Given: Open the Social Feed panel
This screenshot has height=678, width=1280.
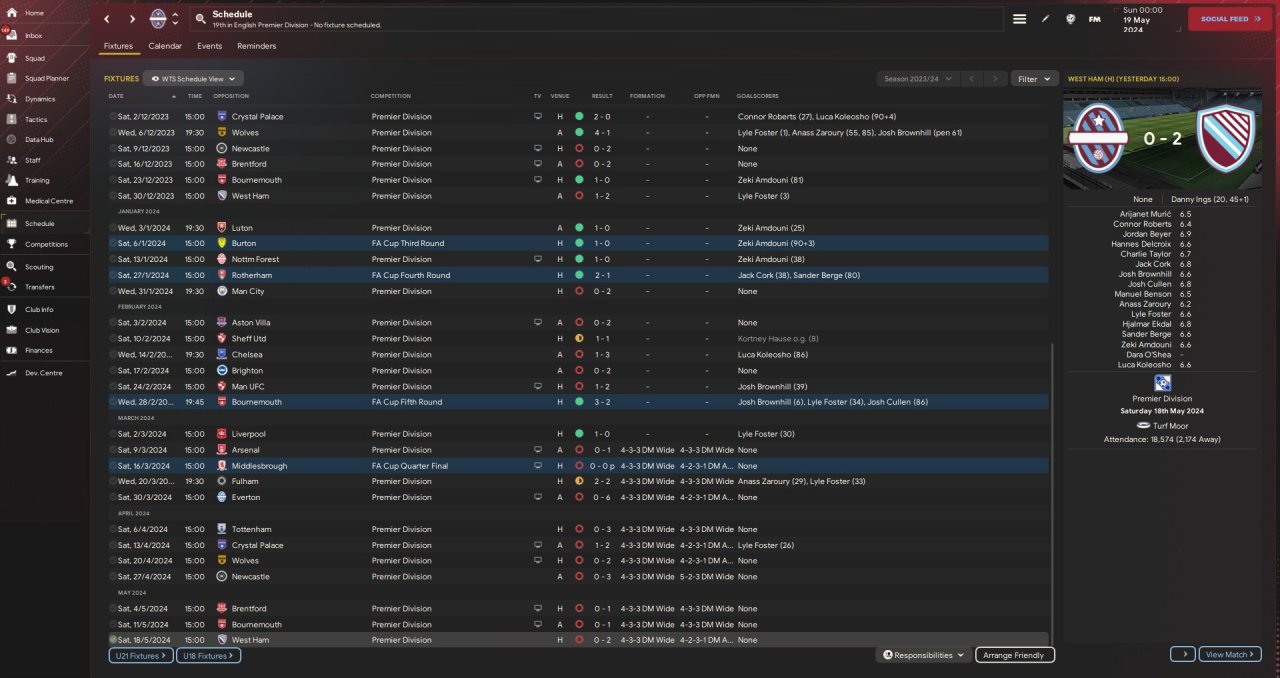Looking at the screenshot, I should [1229, 19].
